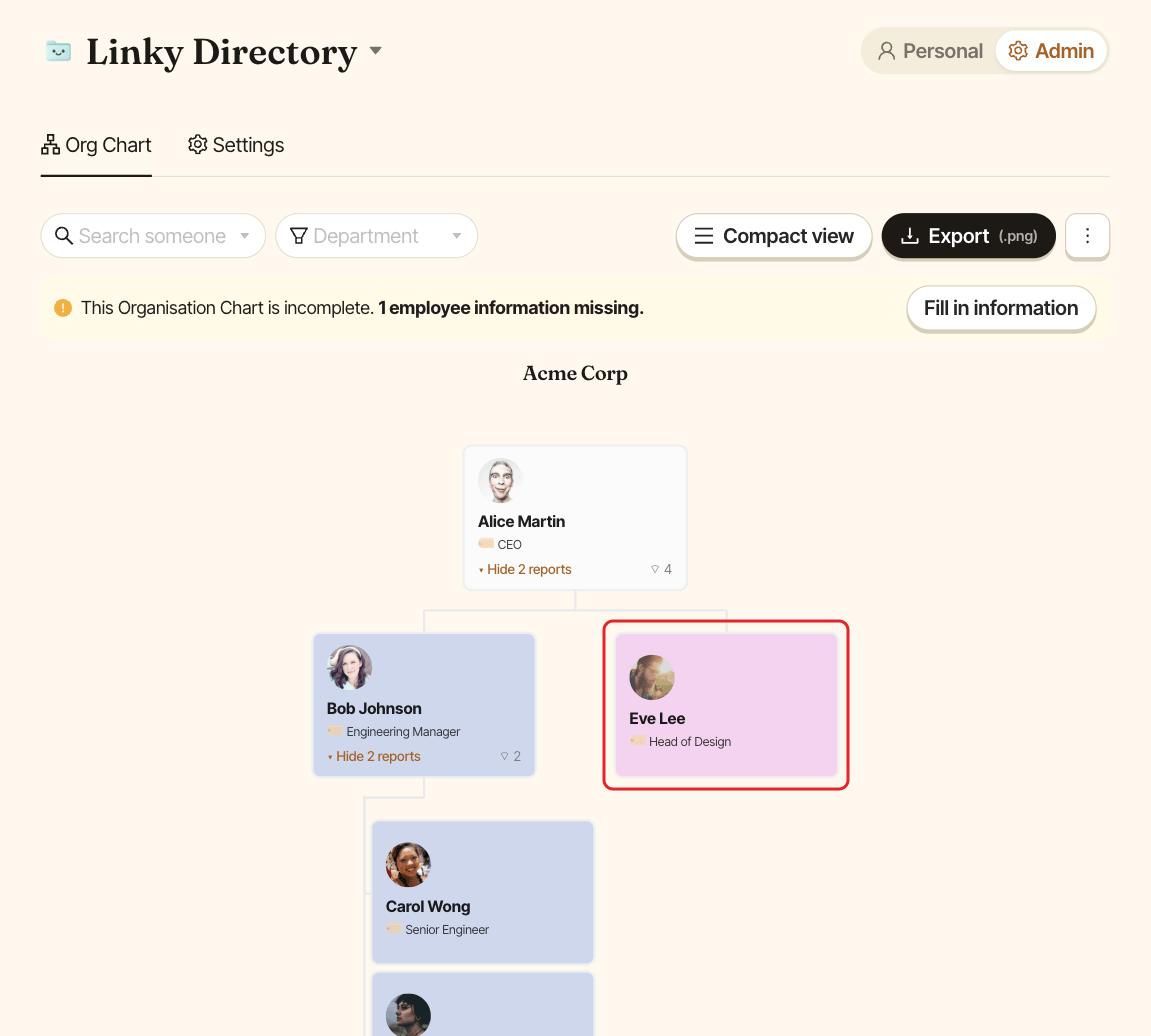This screenshot has width=1151, height=1036.
Task: Open the Department filter dropdown
Action: pos(377,236)
